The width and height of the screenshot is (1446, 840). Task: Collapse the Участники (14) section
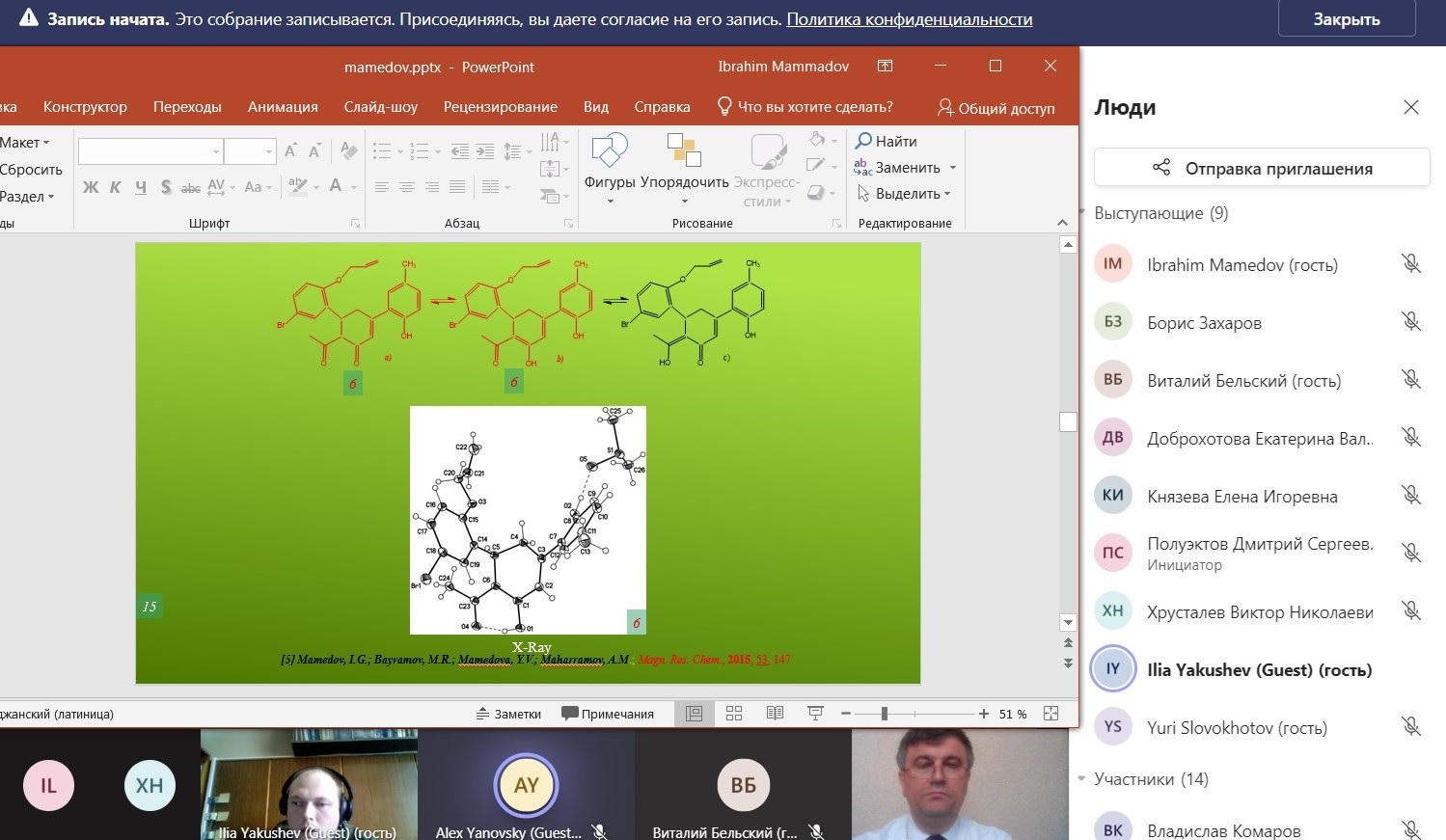1082,779
